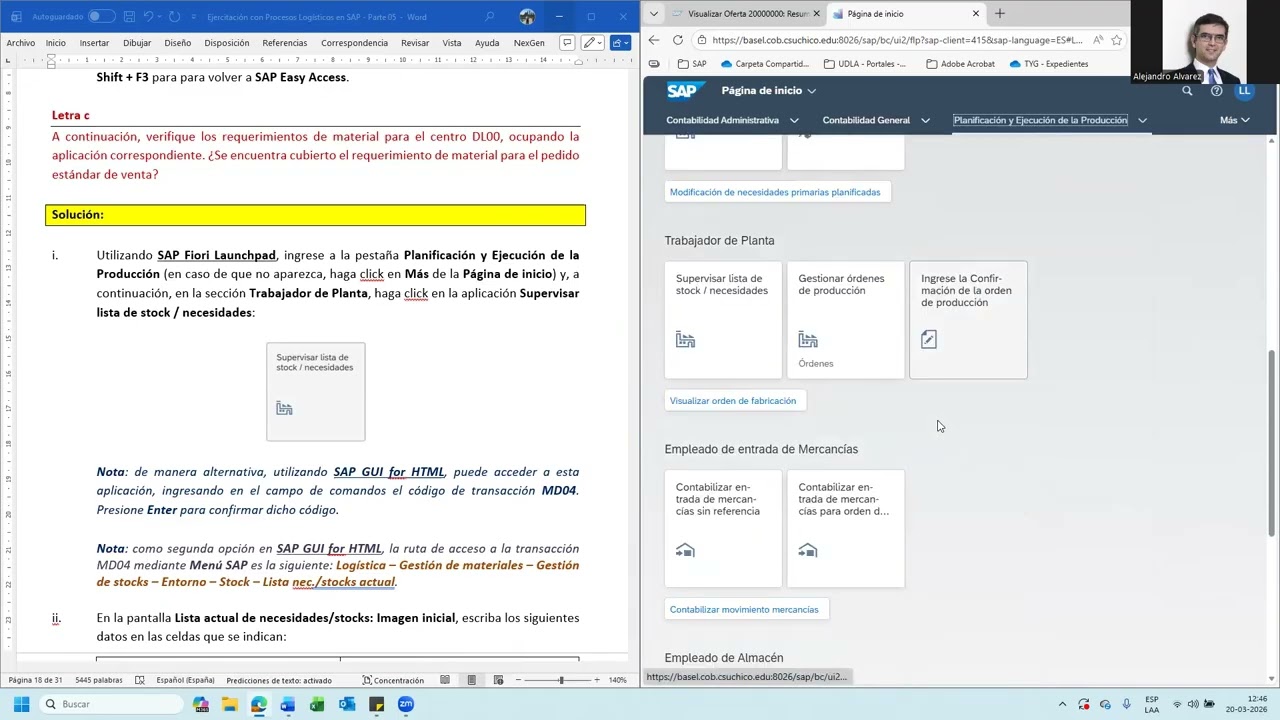1280x720 pixels.
Task: Click the zoom in plus button in Word
Action: click(x=597, y=680)
